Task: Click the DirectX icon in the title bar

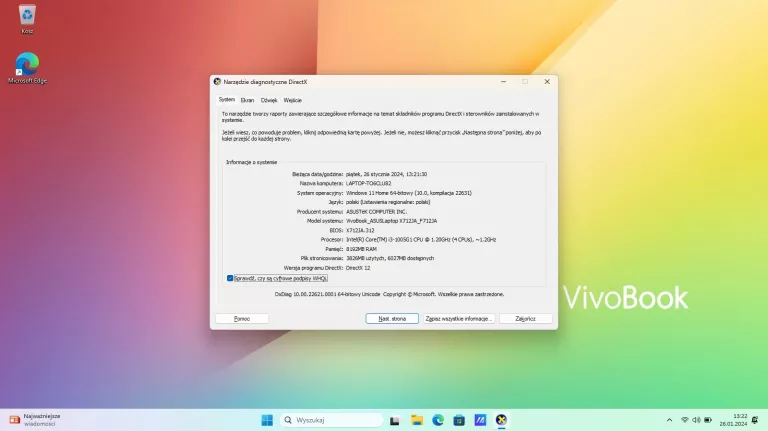Action: [x=217, y=82]
